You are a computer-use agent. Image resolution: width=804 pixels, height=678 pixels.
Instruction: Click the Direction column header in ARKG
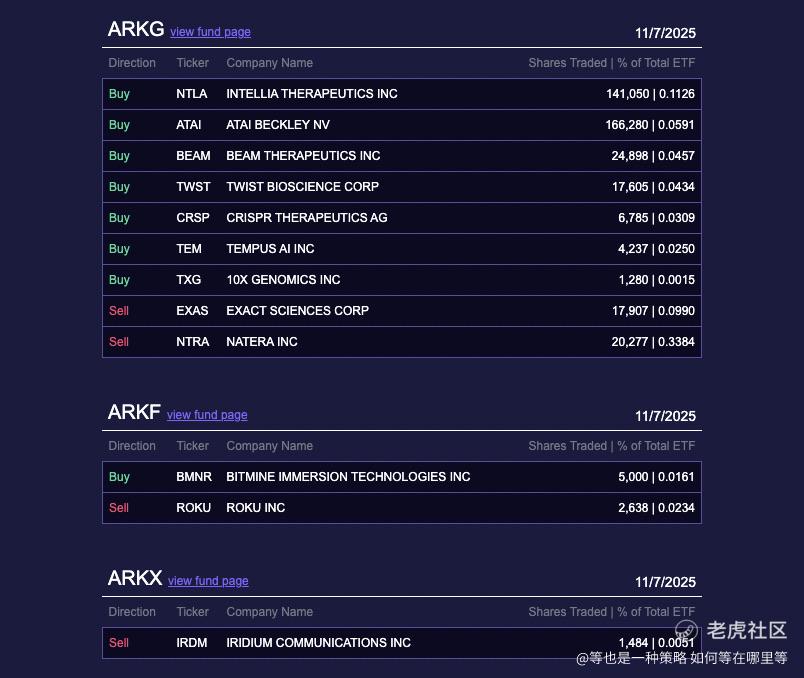pos(132,63)
